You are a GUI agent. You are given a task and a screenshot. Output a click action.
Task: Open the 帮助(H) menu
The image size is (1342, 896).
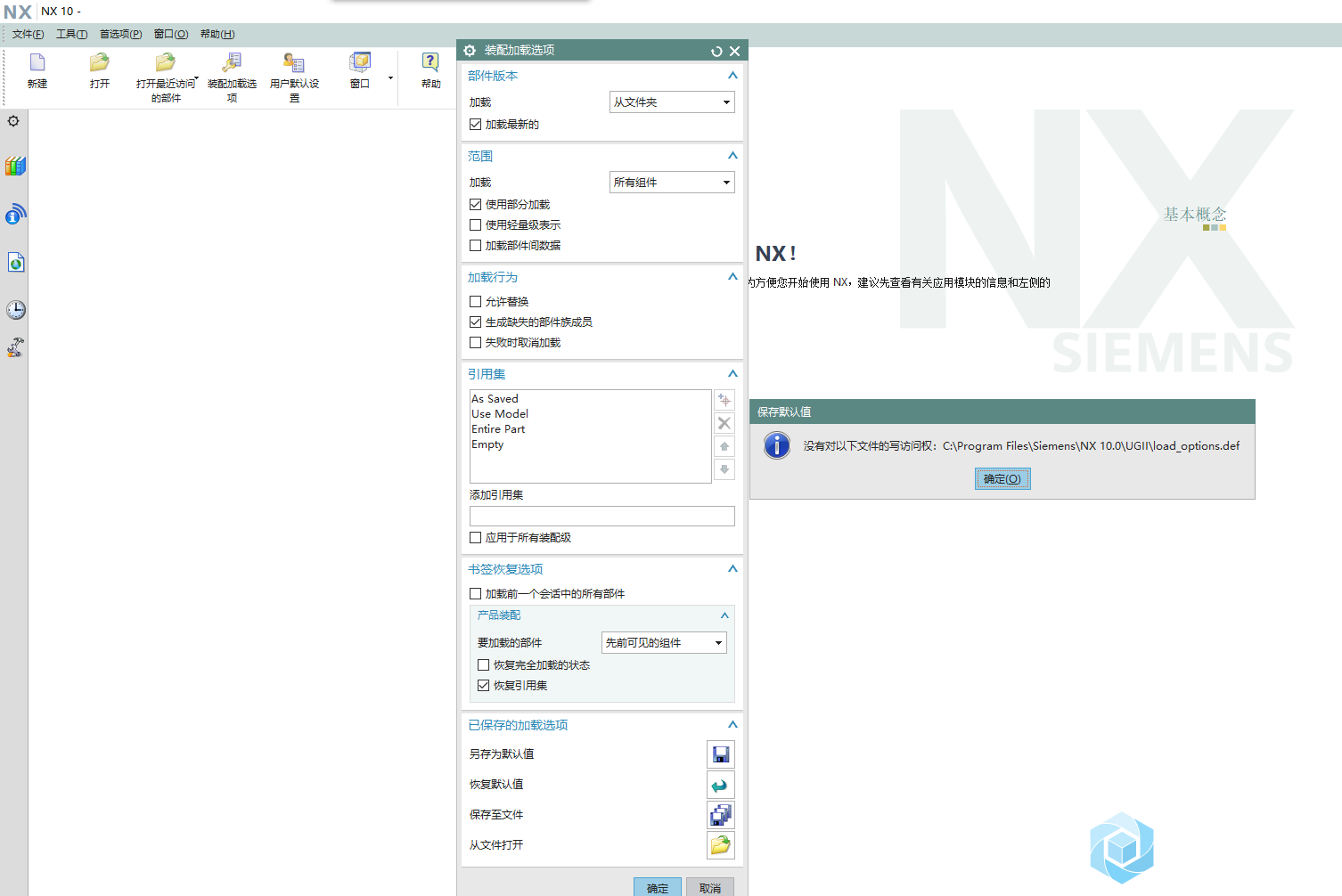217,35
